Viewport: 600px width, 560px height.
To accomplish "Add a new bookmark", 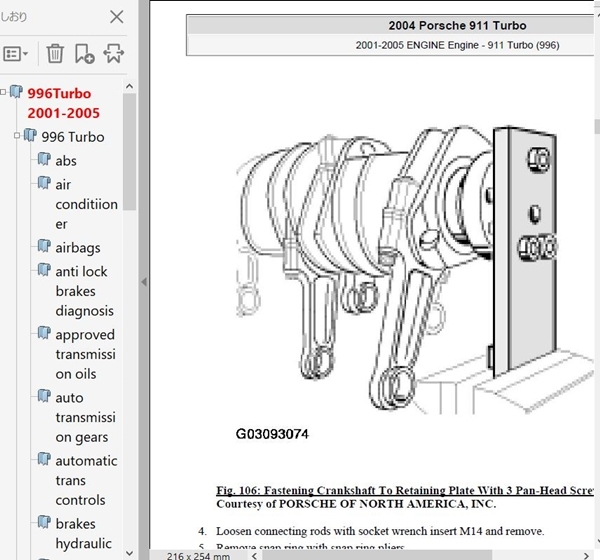I will [85, 53].
